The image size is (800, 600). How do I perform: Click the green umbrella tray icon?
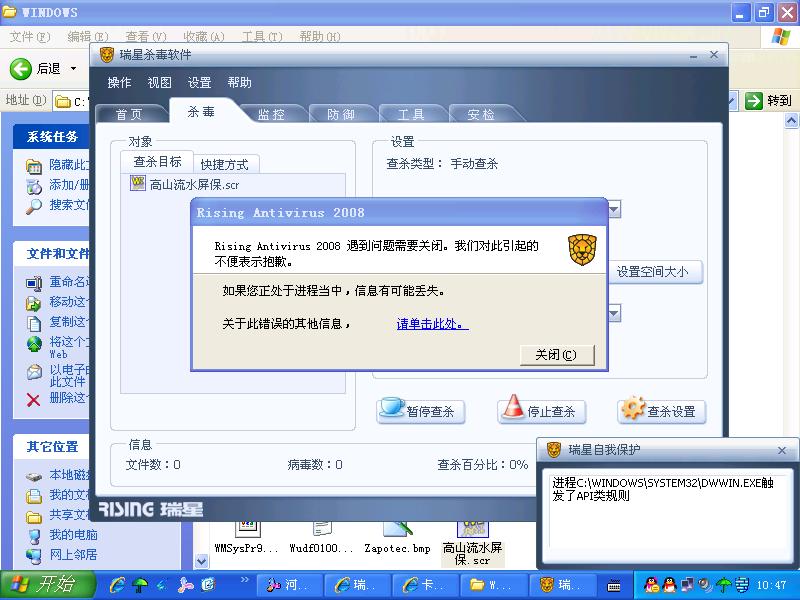click(723, 585)
